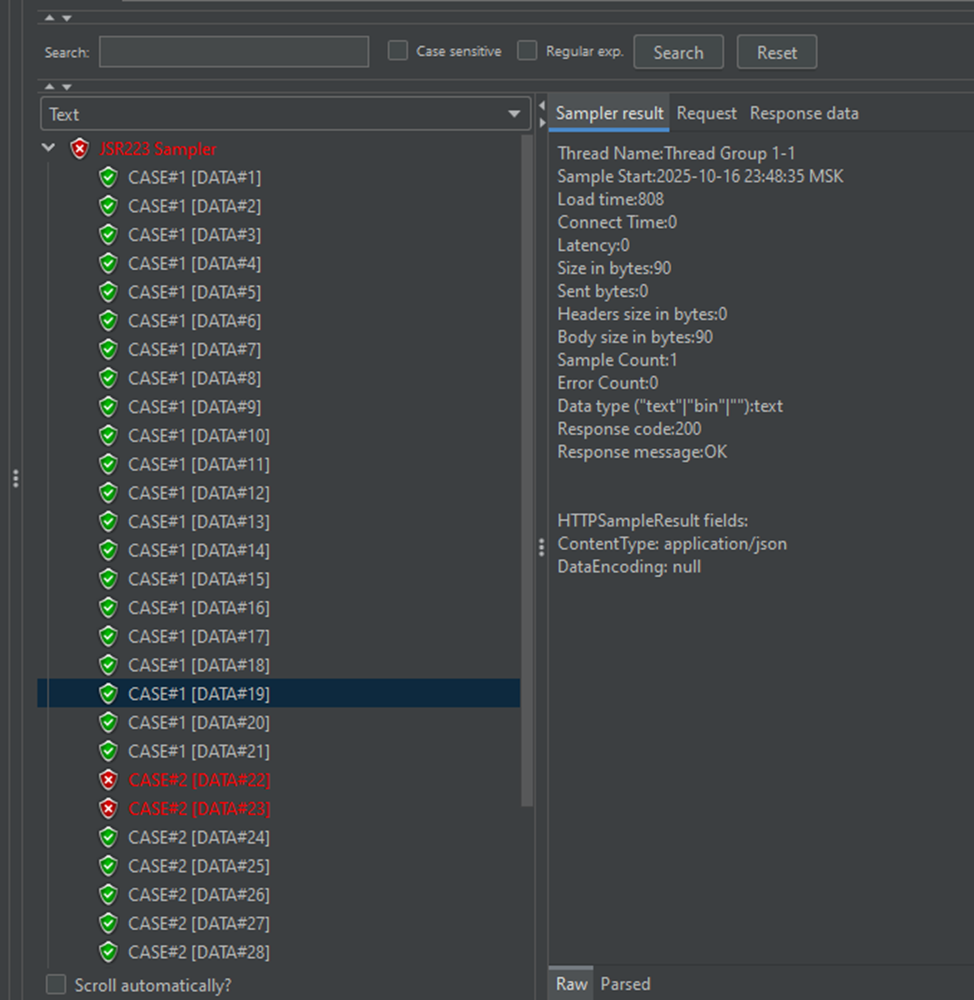
Task: Click the Load time:808 line
Action: (610, 200)
